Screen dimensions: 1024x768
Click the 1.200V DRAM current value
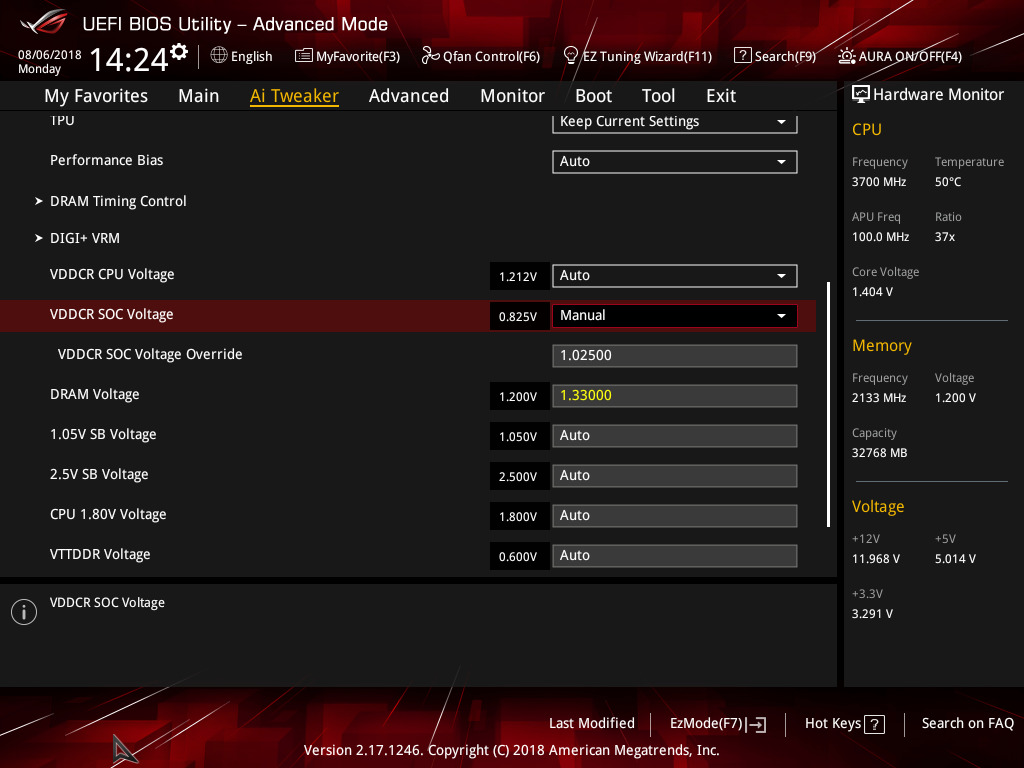coord(518,397)
